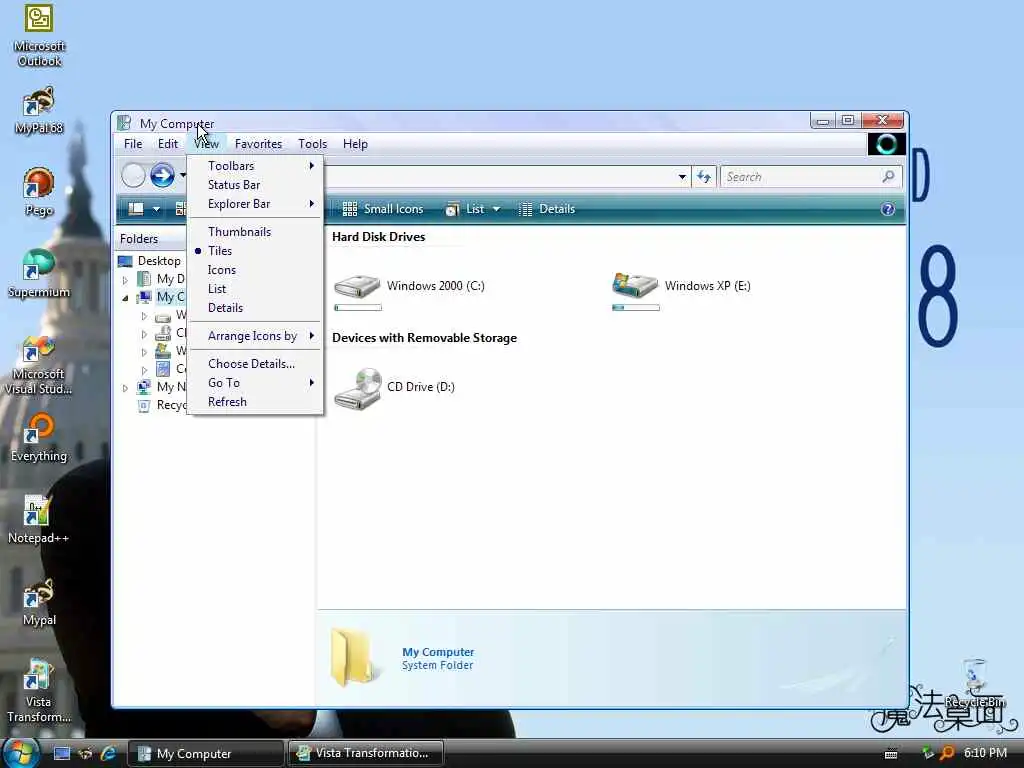Select the Mypal desktop shortcut
1024x768 pixels.
39,602
